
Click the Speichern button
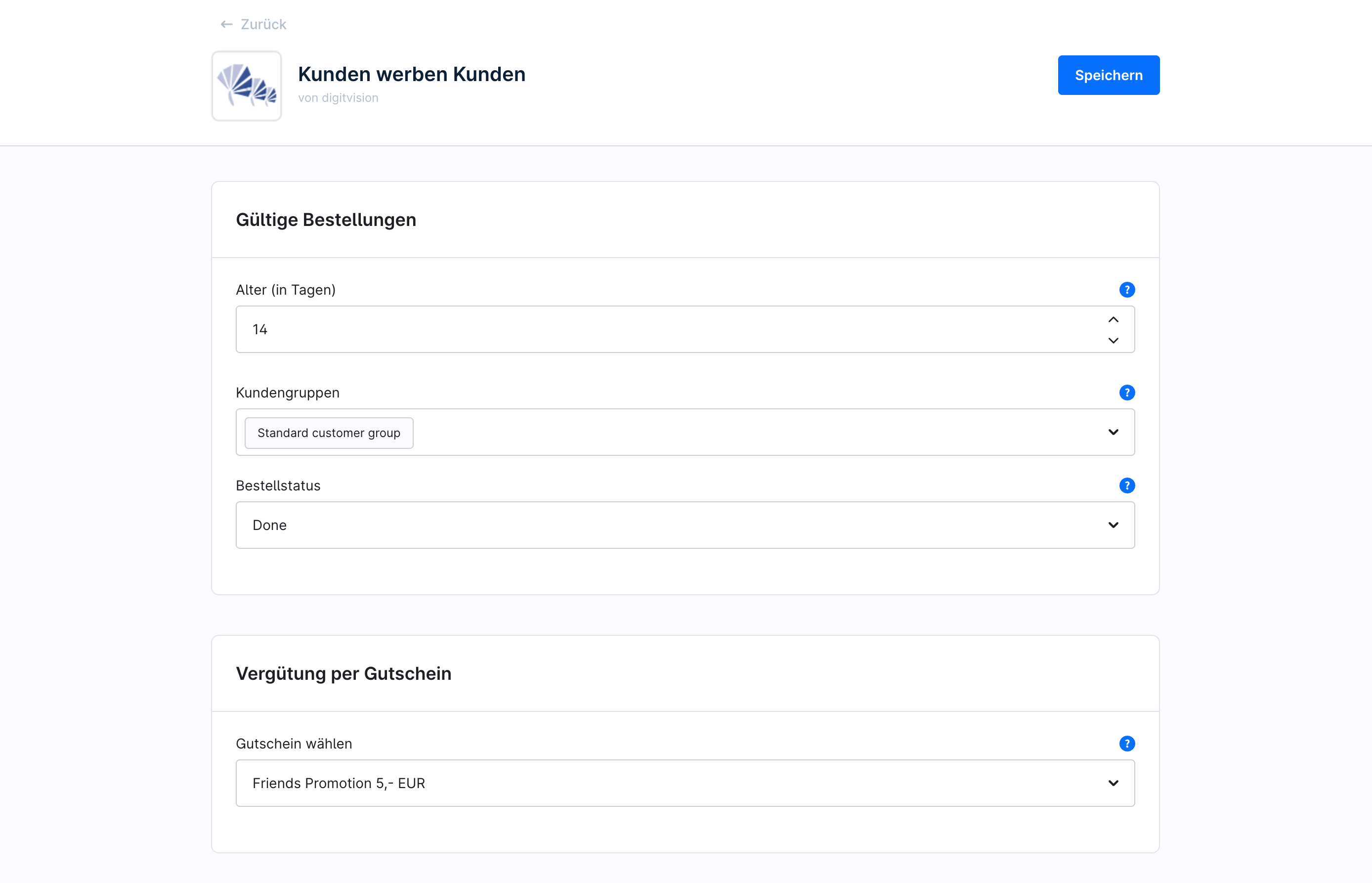pos(1109,75)
